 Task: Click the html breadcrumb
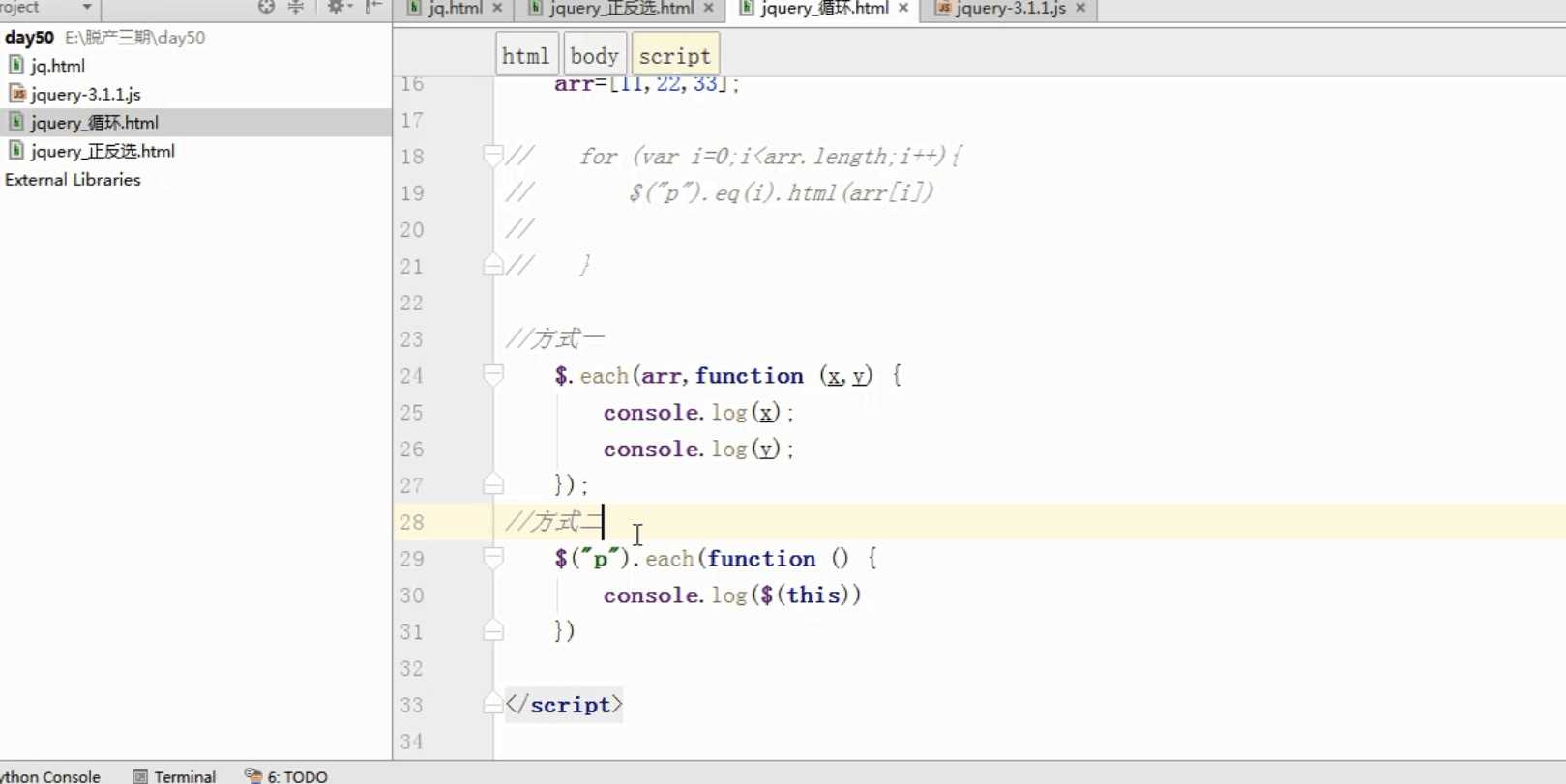pos(525,56)
